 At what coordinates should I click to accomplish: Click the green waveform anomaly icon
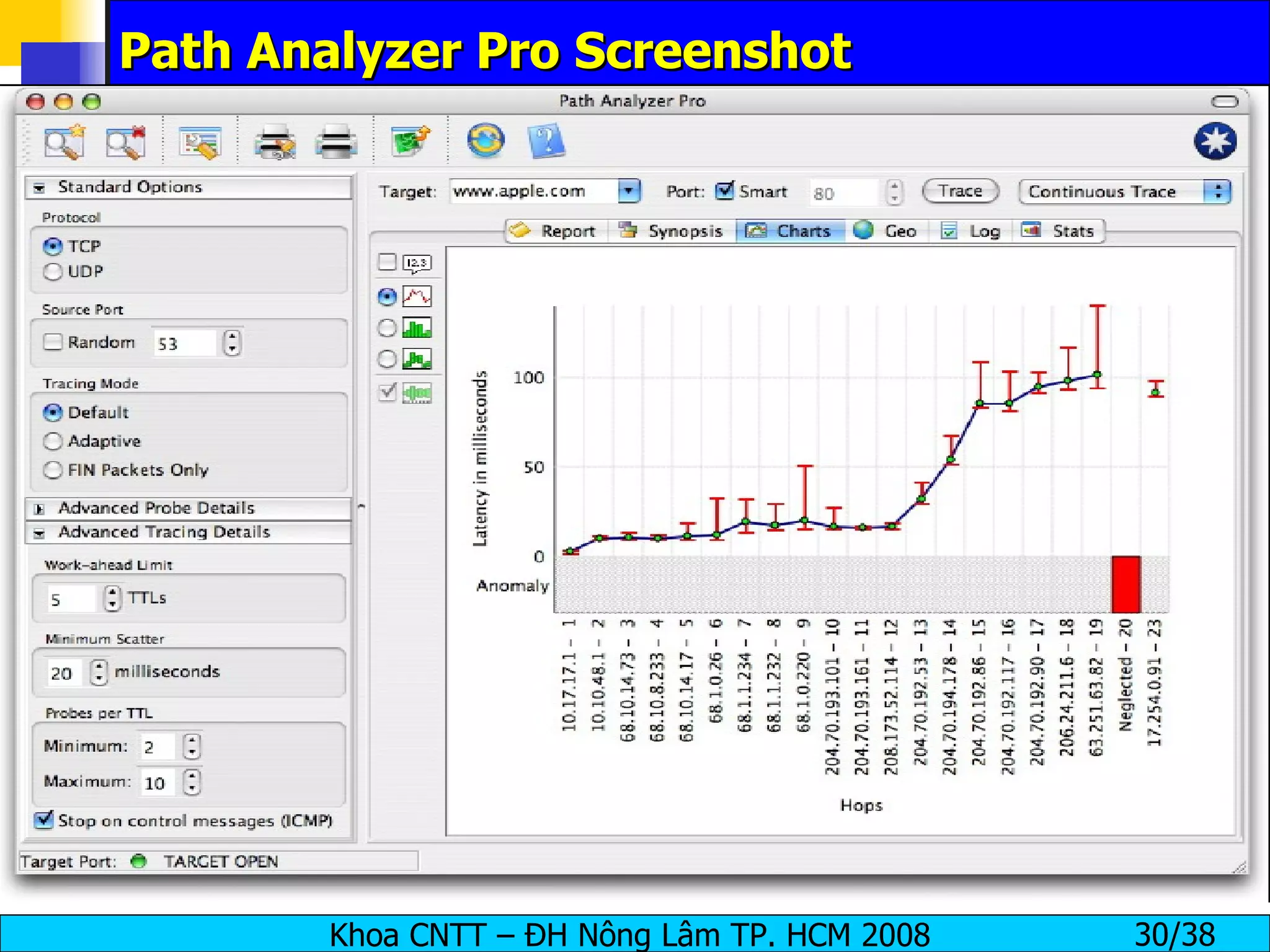[x=417, y=393]
